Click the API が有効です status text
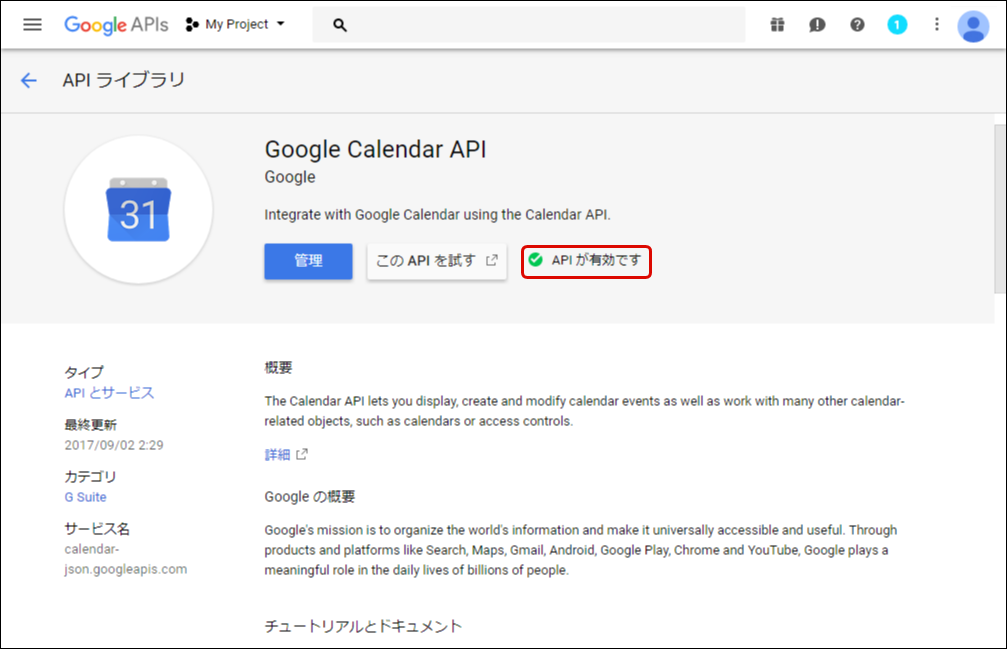The height and width of the screenshot is (649, 1007). [596, 260]
